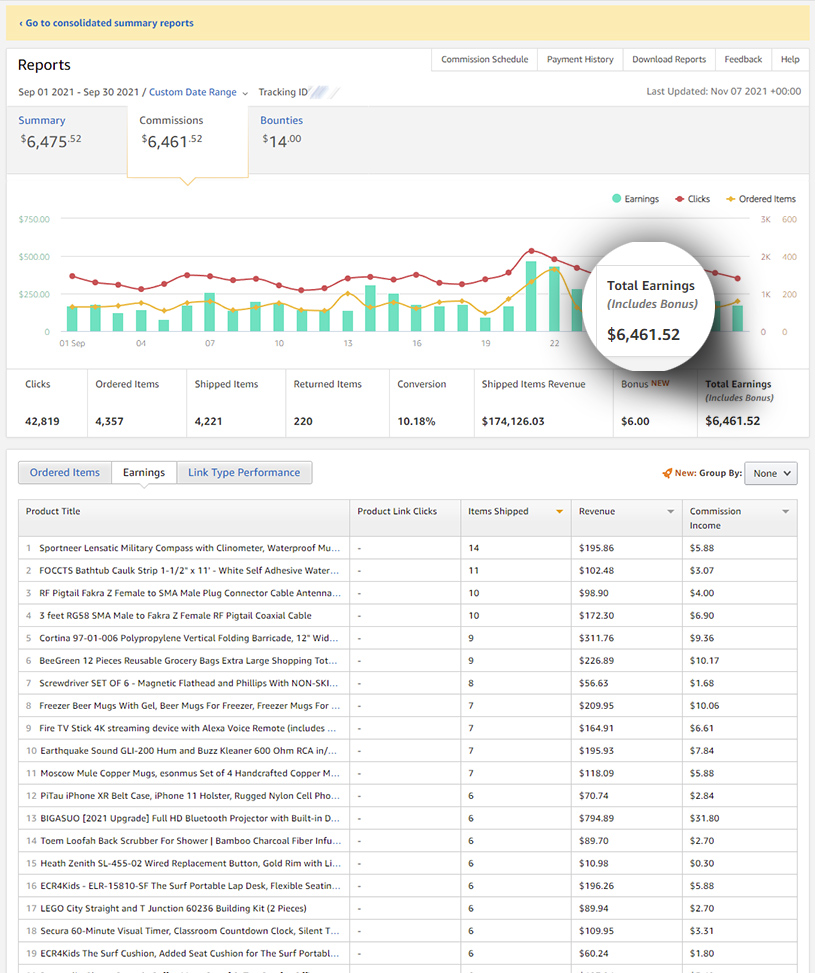Click the Toem Loofah Back Scrubber title

tap(191, 841)
